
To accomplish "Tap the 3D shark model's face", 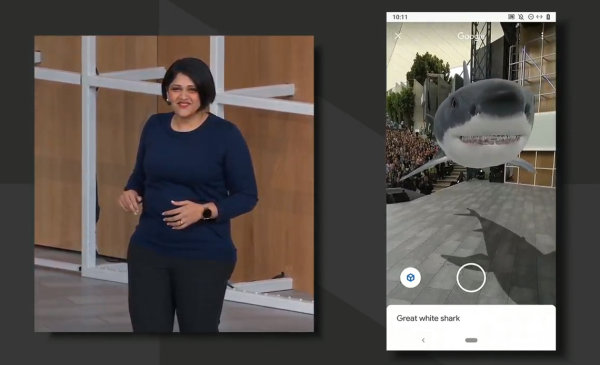I will (x=485, y=122).
